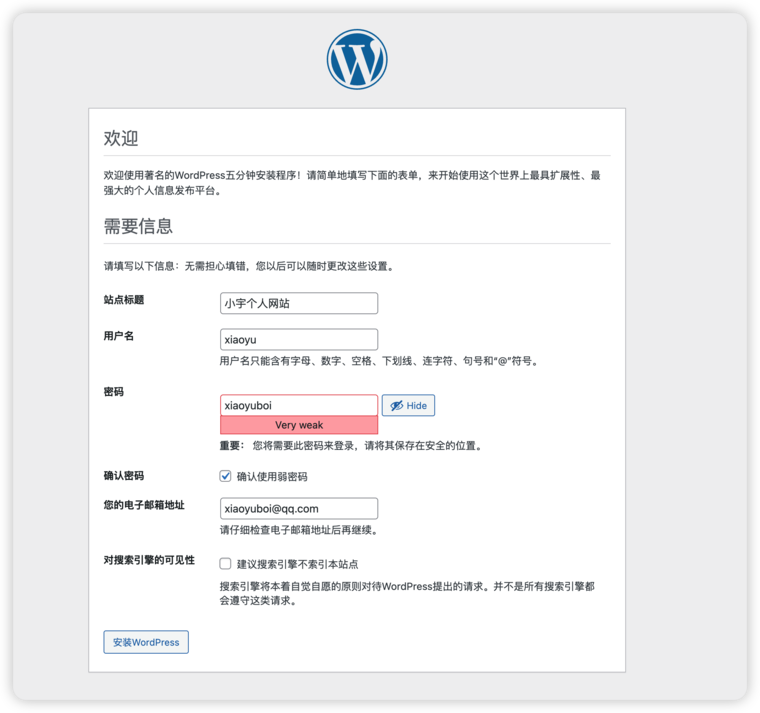Click the password field containing xiaoyuboi
Viewport: 760px width, 713px height.
299,405
